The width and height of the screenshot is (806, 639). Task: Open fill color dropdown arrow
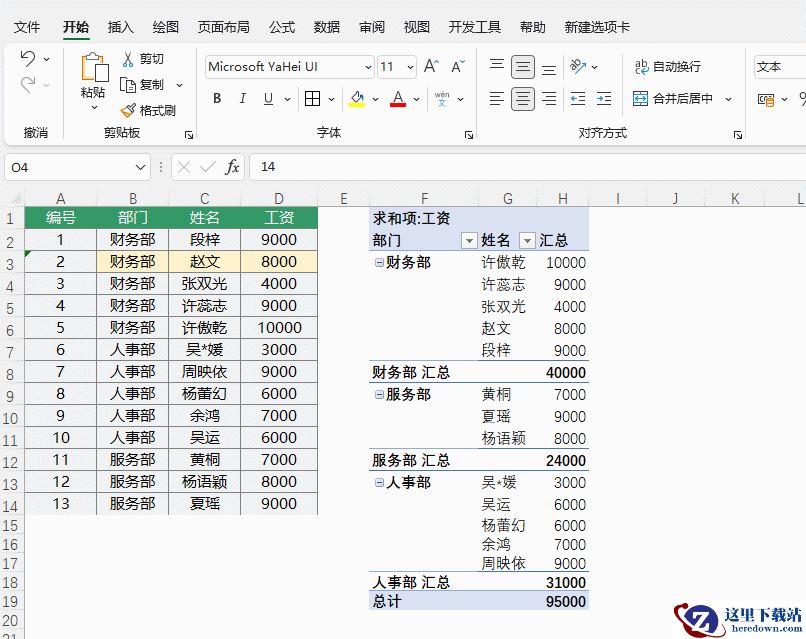[x=376, y=99]
